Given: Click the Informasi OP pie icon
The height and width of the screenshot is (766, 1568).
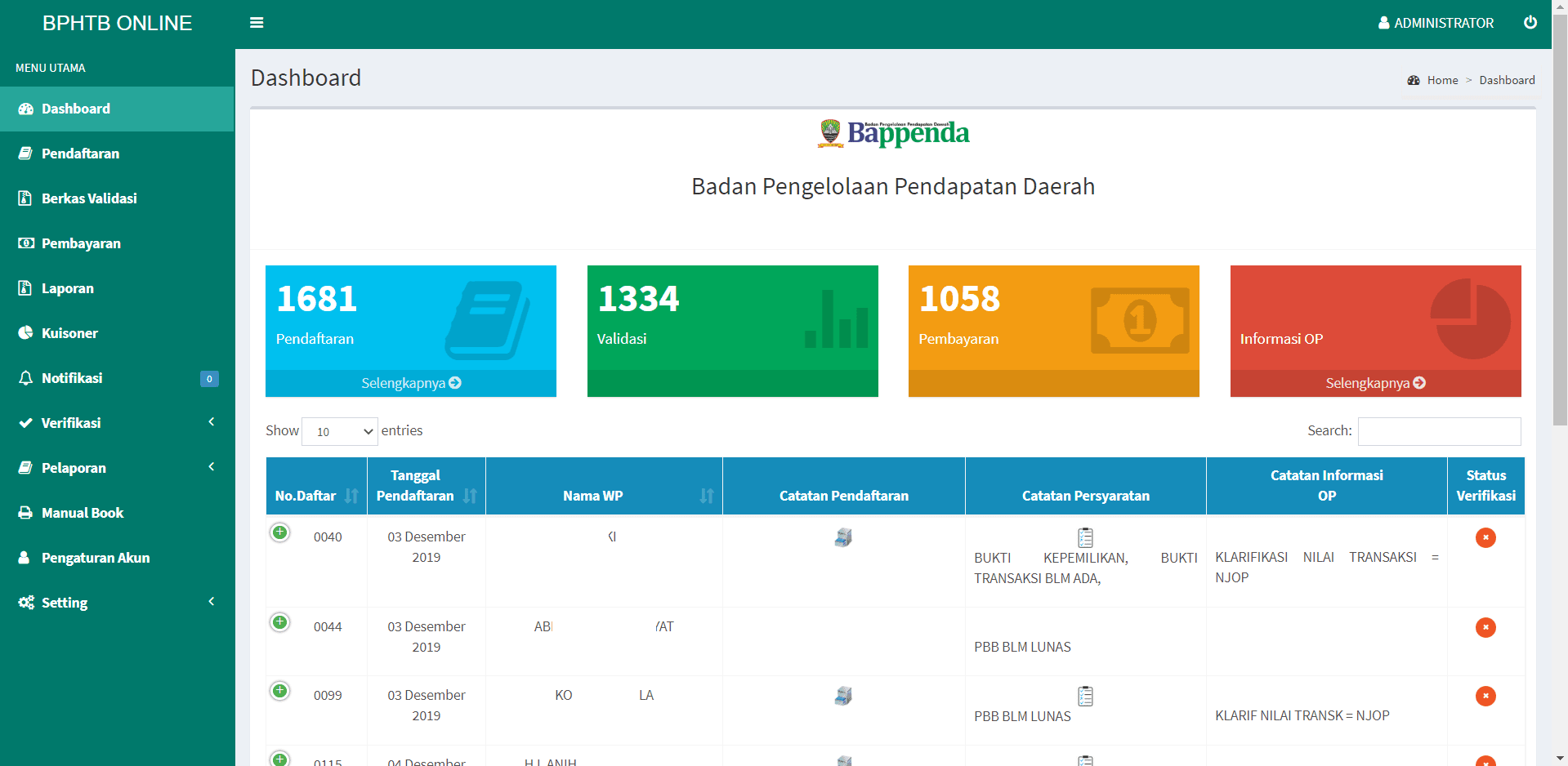Looking at the screenshot, I should click(1471, 318).
